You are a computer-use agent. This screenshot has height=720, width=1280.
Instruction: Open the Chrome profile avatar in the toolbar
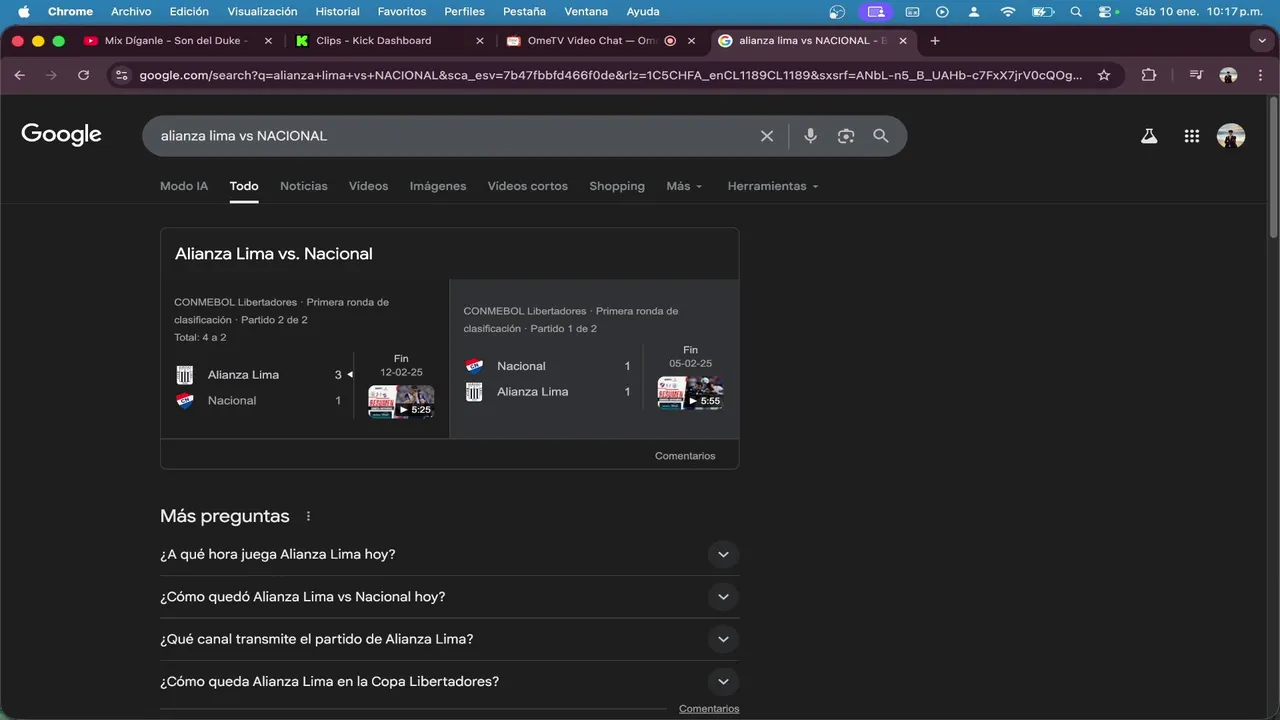[1229, 75]
